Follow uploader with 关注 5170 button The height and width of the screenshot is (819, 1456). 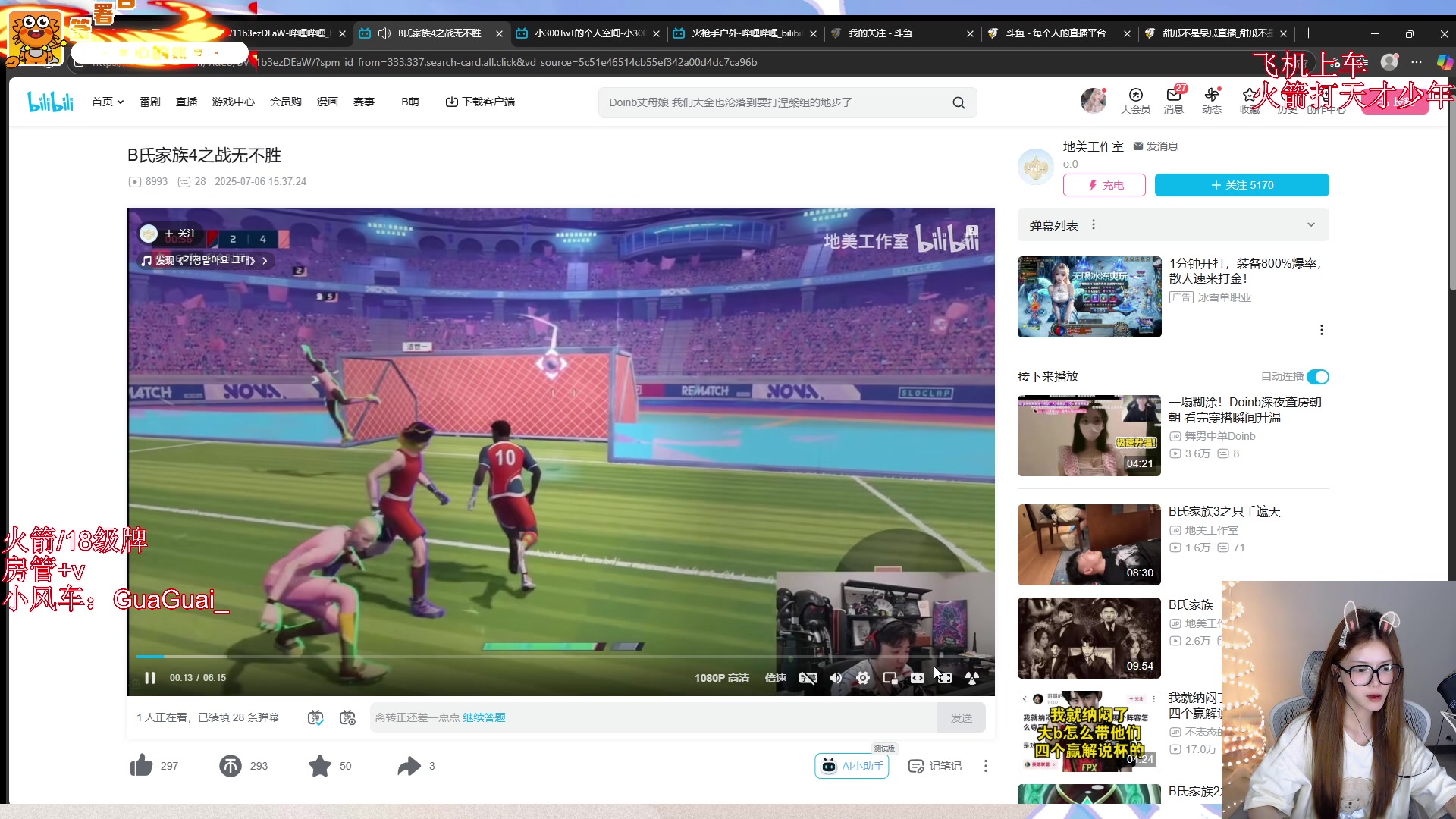[1241, 185]
